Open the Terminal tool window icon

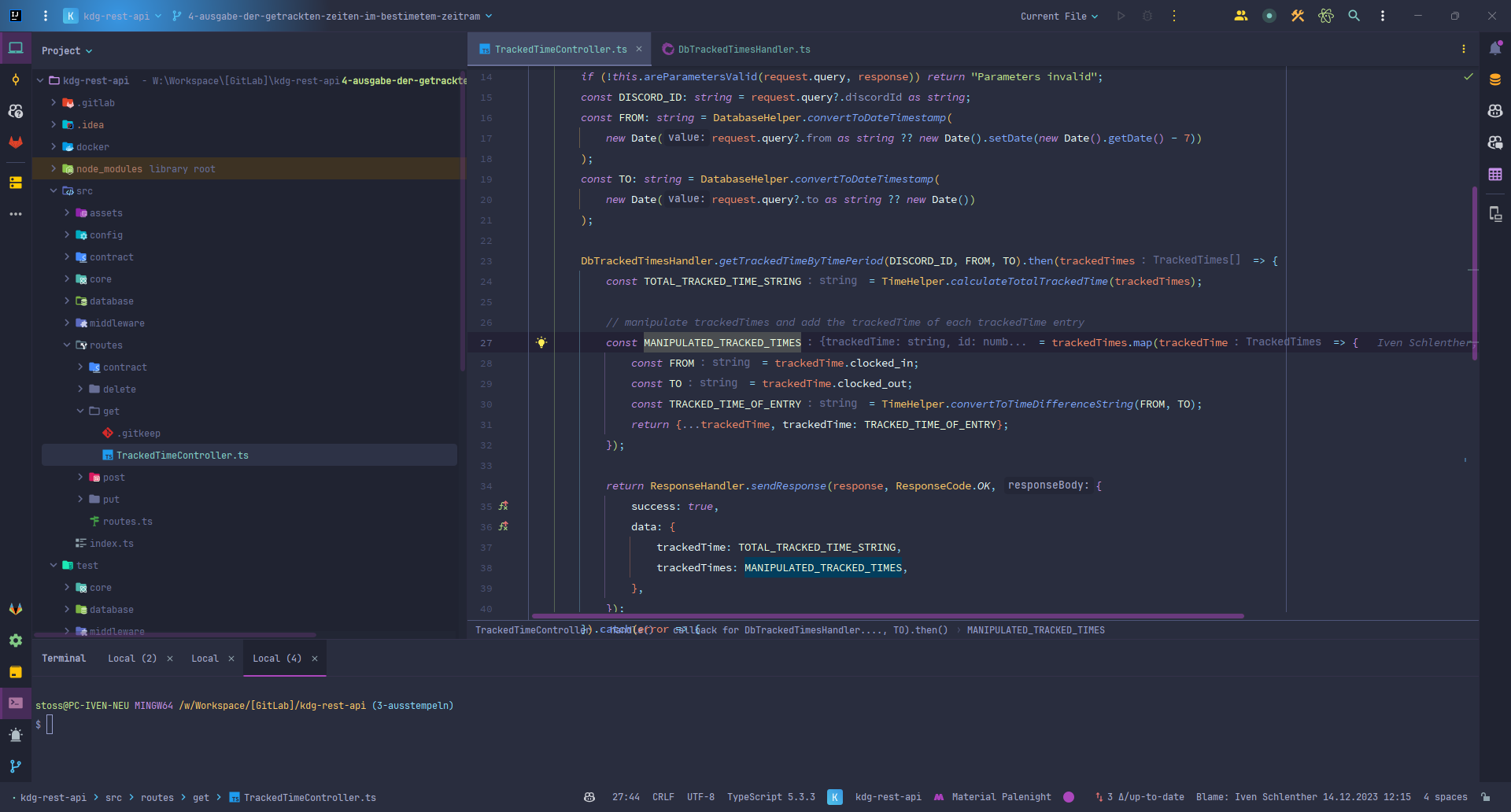click(x=16, y=703)
